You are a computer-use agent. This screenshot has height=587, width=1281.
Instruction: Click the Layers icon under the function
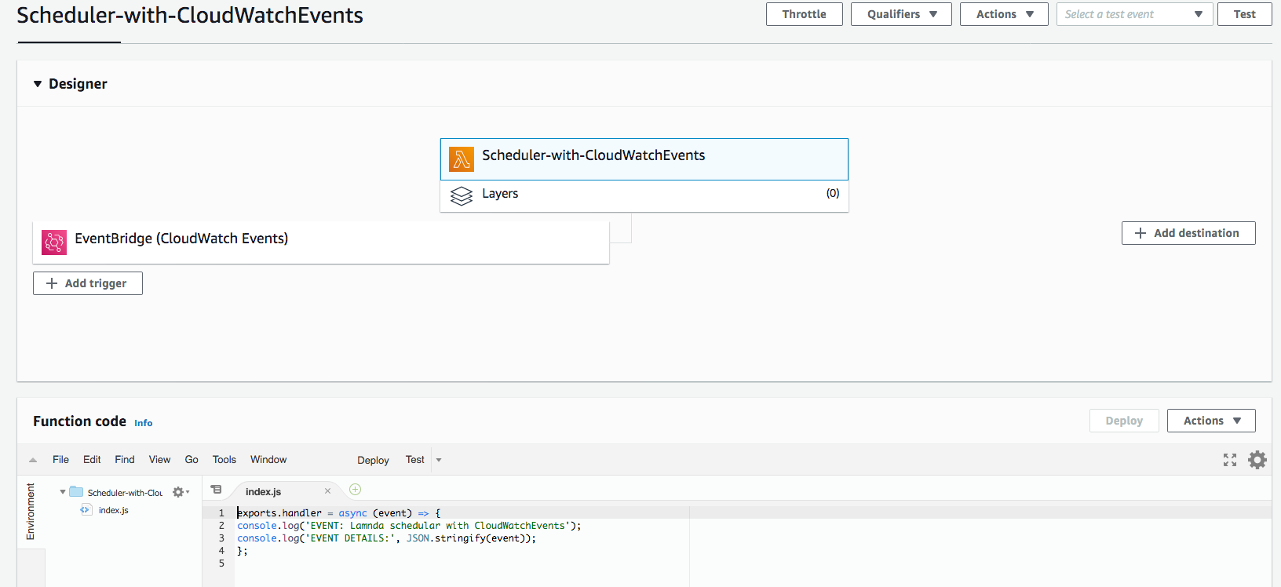click(x=461, y=194)
